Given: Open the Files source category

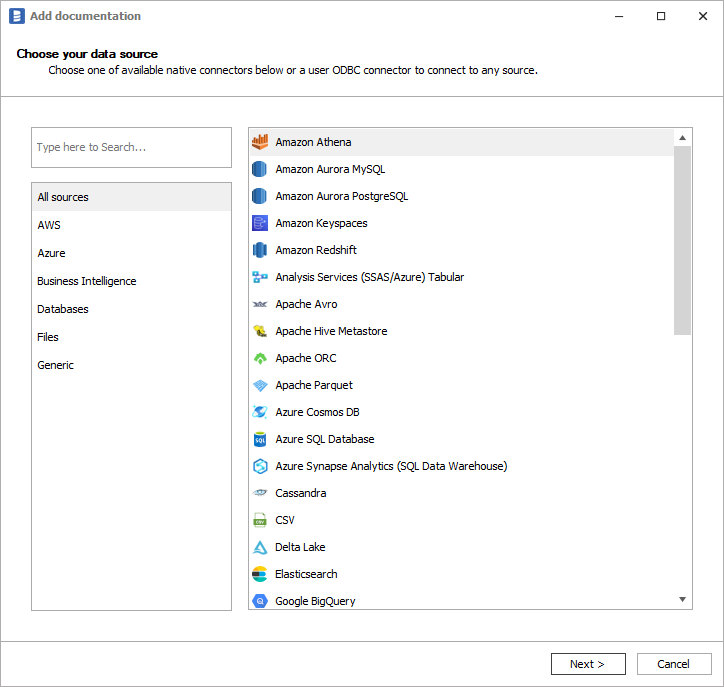Looking at the screenshot, I should (x=48, y=337).
